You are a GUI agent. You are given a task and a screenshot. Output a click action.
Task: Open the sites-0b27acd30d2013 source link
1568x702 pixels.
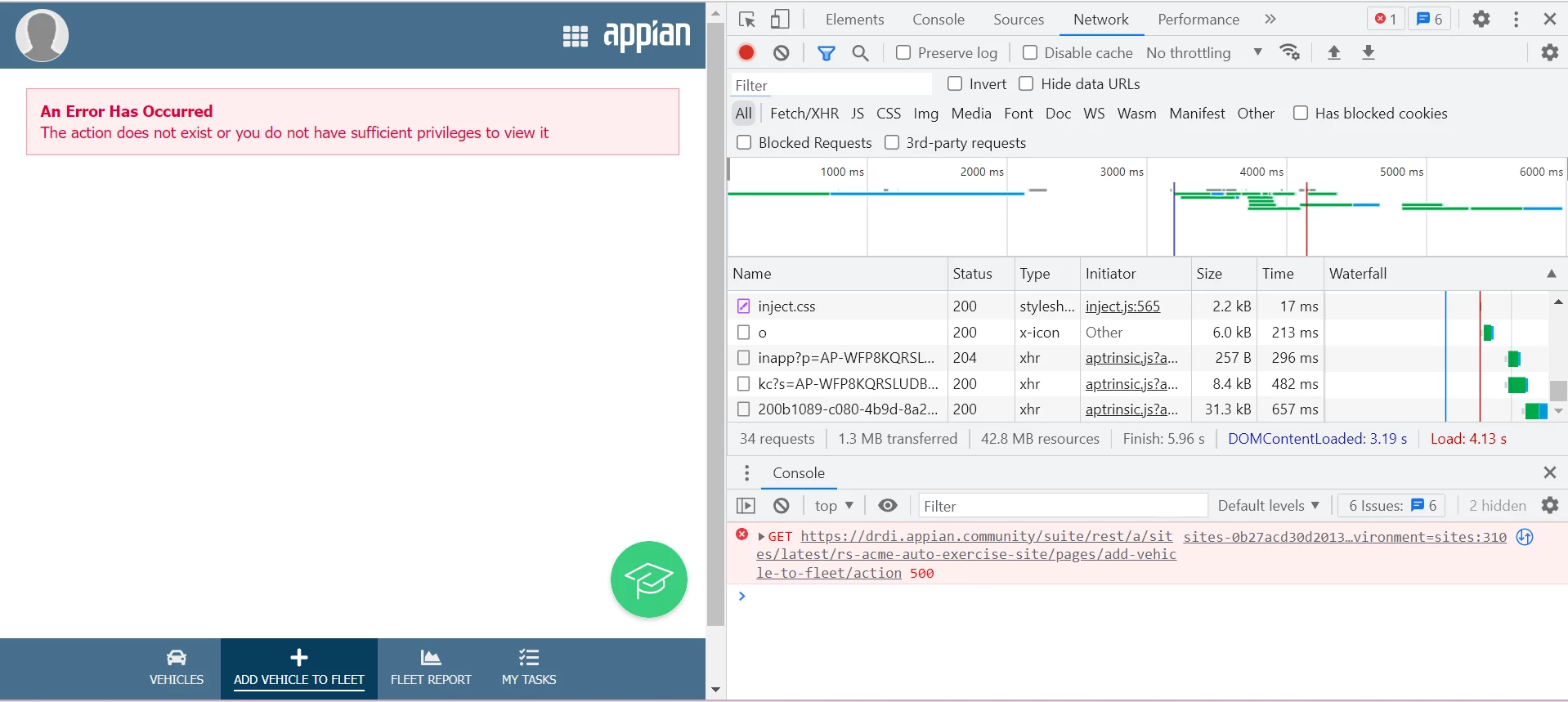(x=1345, y=537)
